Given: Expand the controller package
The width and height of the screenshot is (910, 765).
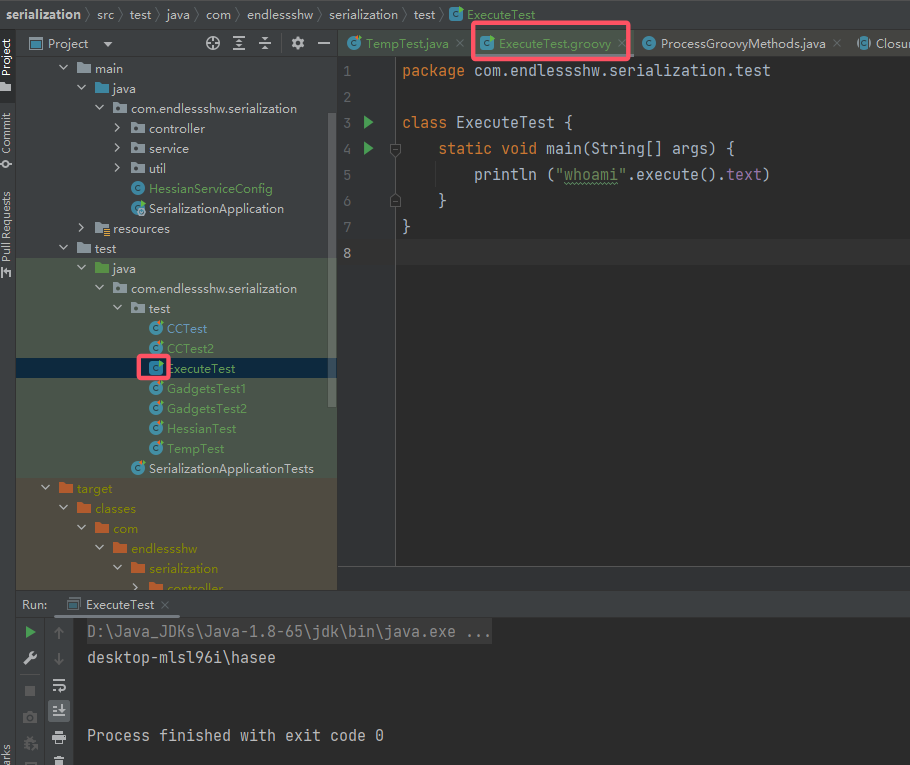Looking at the screenshot, I should (117, 128).
